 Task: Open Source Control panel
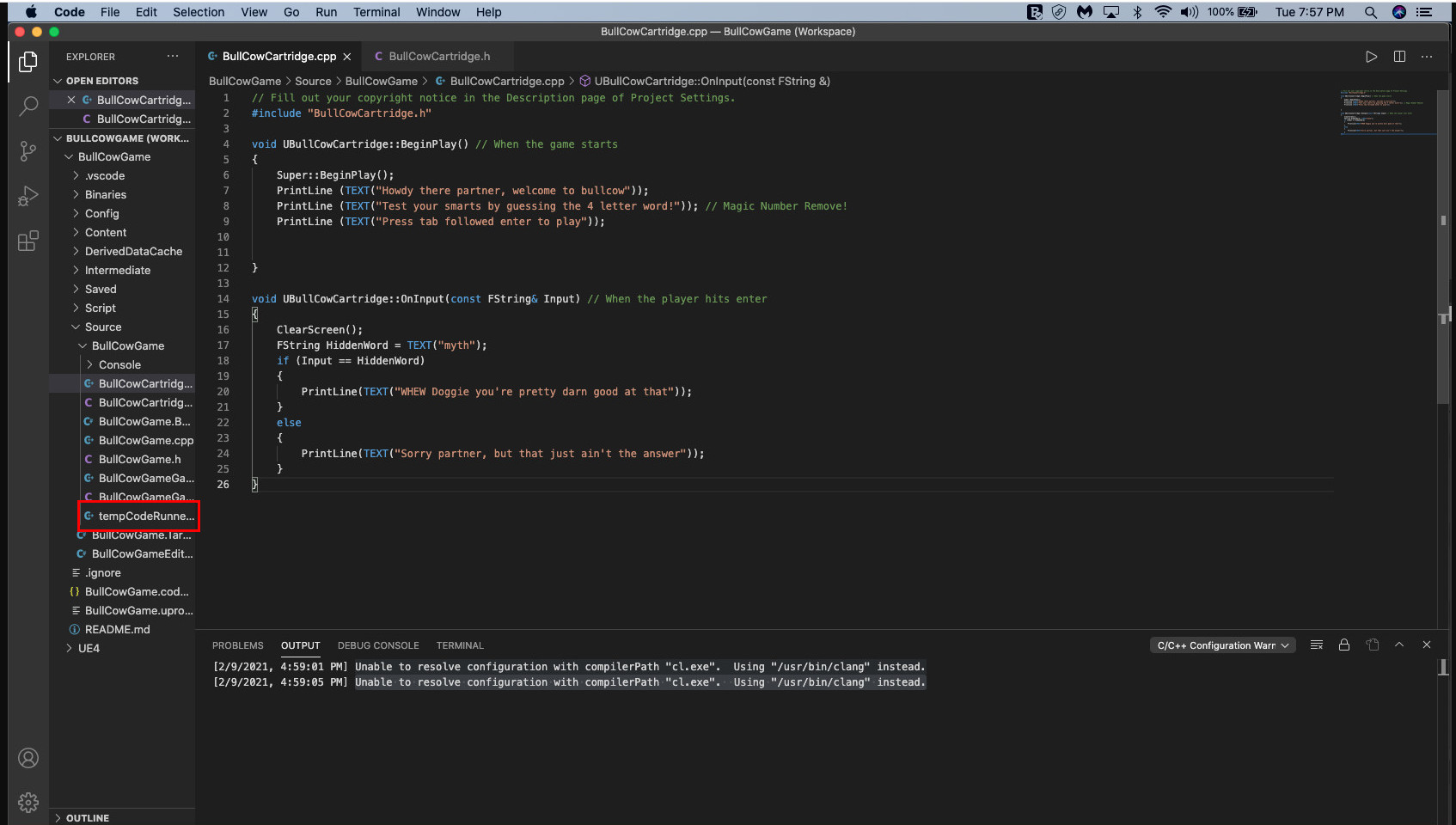pos(28,150)
